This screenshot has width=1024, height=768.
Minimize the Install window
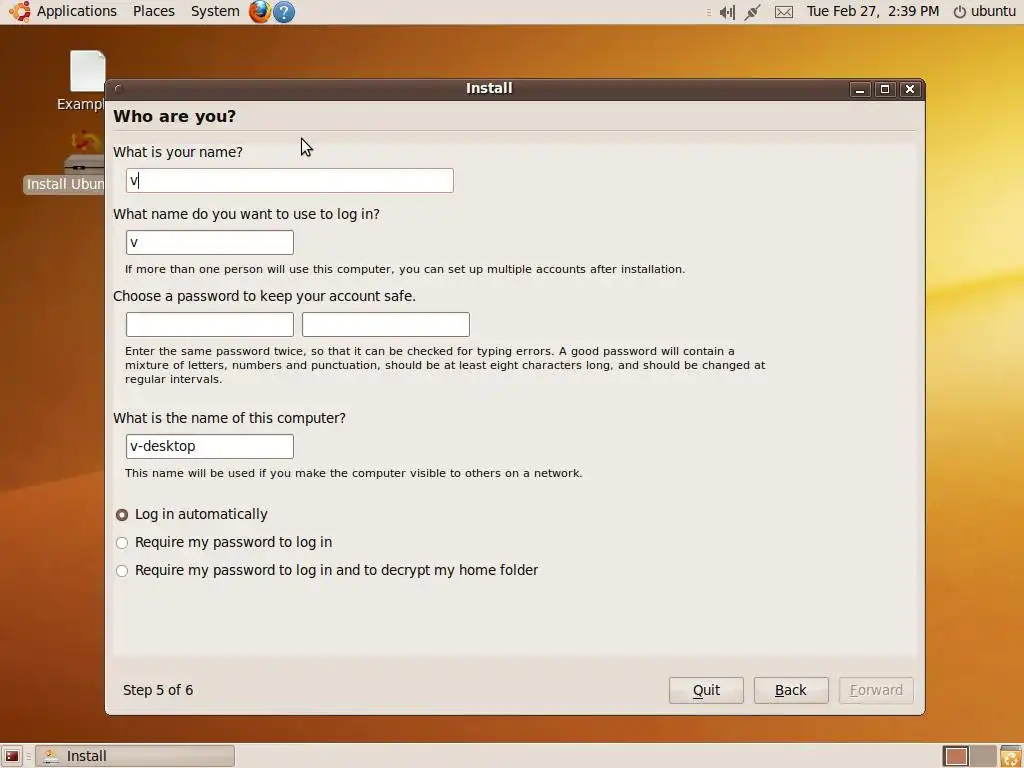click(x=860, y=89)
